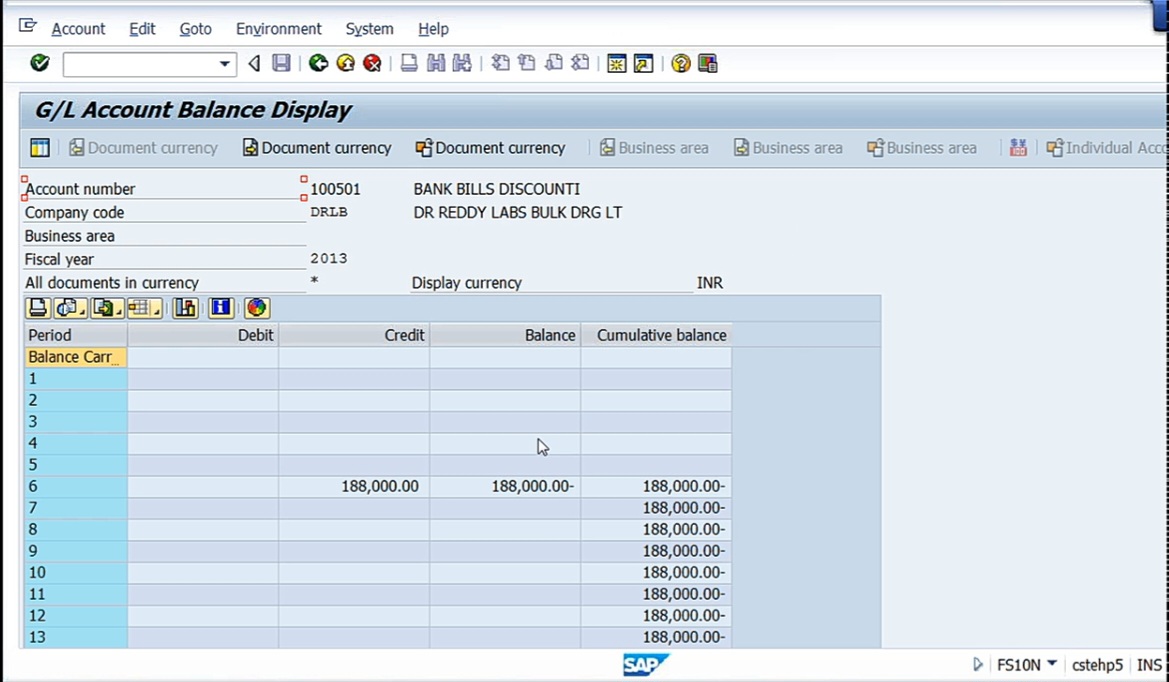Click the Cumulative balance column header
This screenshot has width=1169, height=682.
click(x=656, y=335)
